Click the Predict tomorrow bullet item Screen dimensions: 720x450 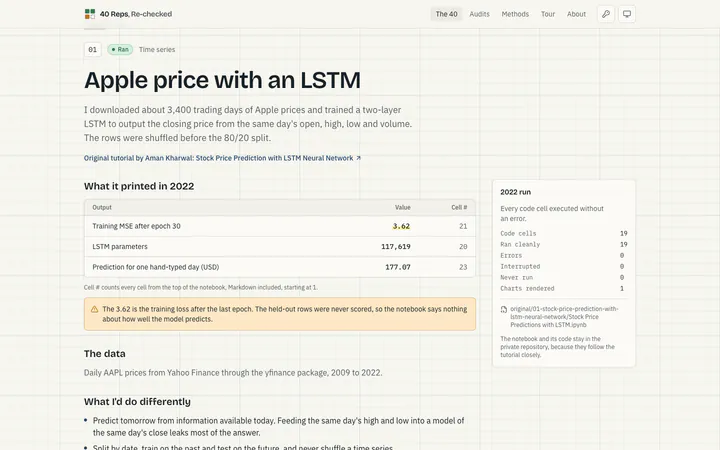point(278,427)
